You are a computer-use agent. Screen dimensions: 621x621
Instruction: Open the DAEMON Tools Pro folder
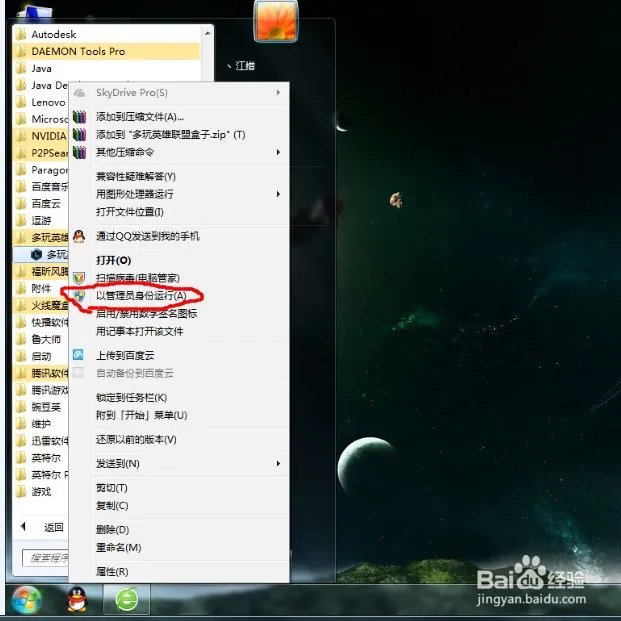click(x=106, y=51)
